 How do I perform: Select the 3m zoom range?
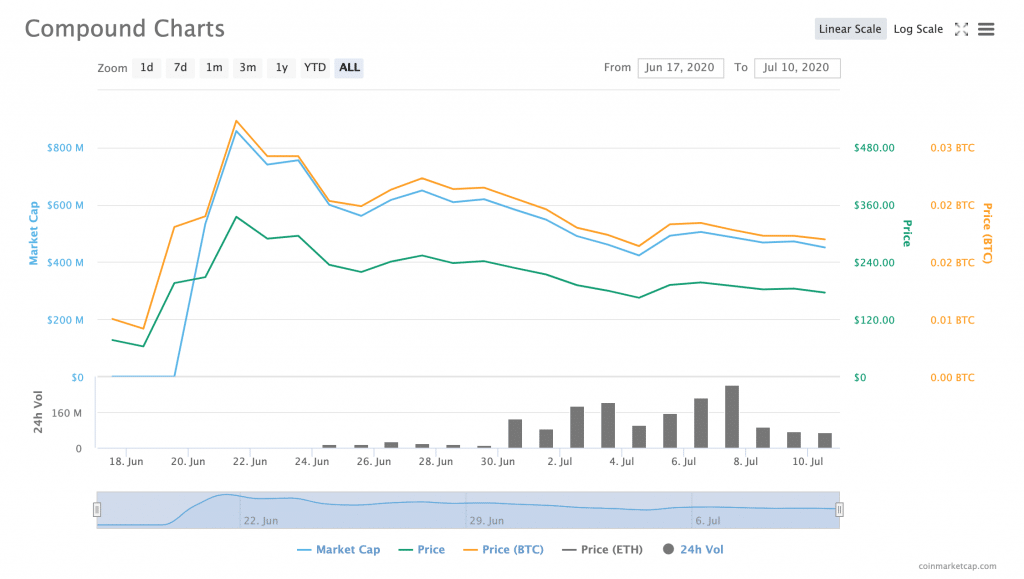[247, 68]
